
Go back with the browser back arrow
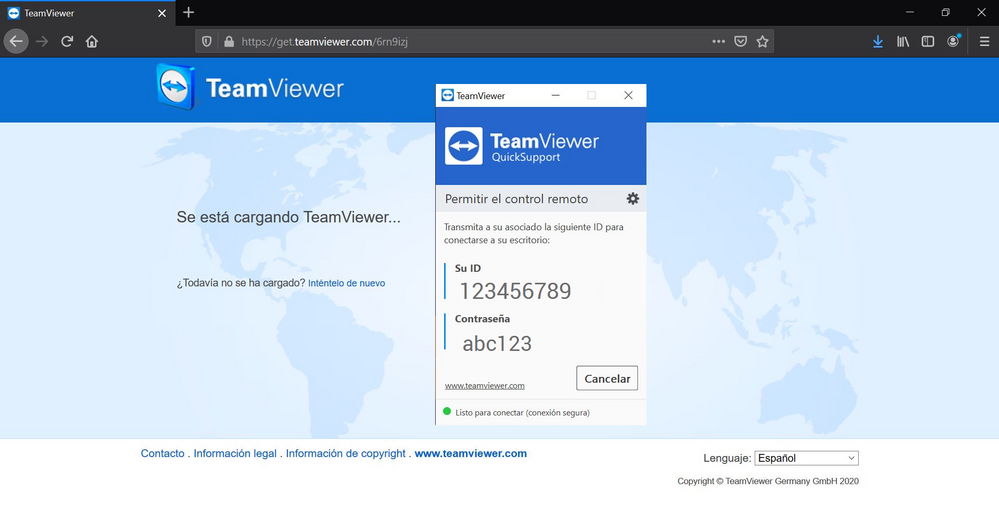(16, 41)
